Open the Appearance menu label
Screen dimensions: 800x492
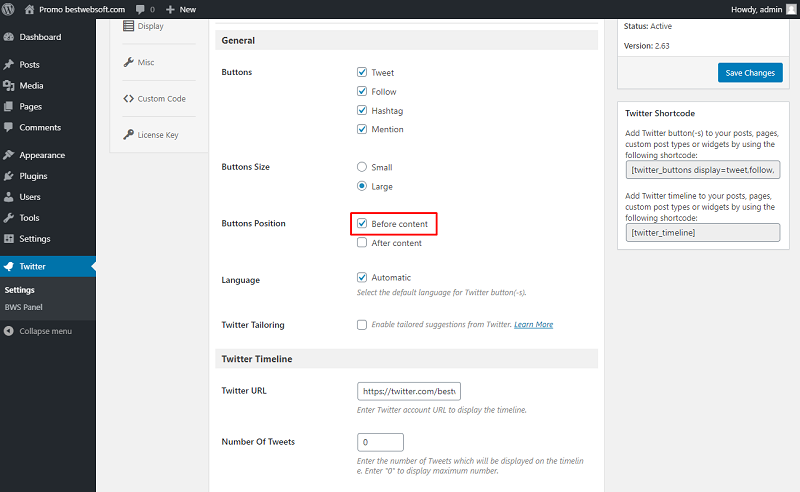(42, 155)
